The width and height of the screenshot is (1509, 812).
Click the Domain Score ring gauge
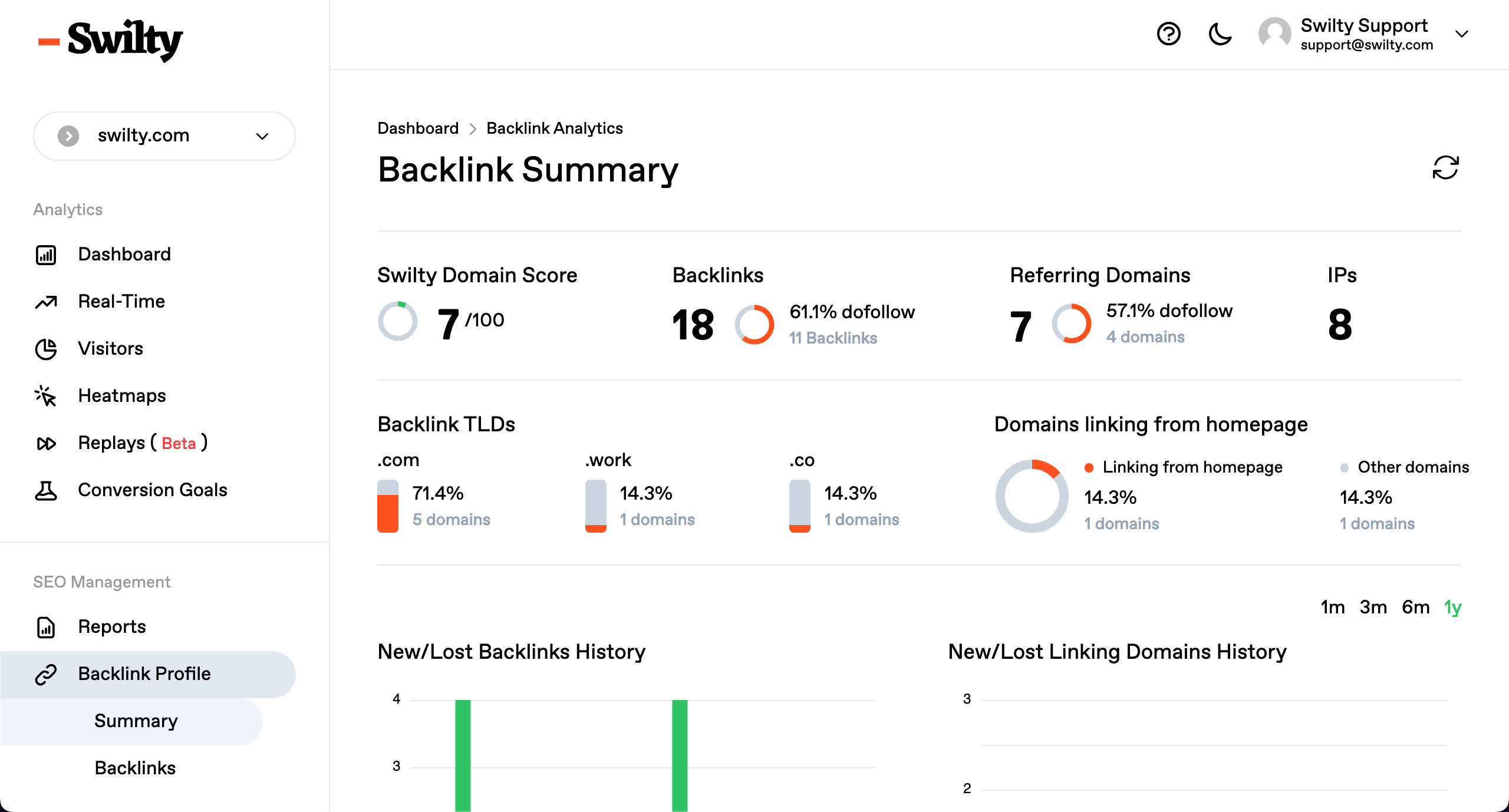tap(398, 321)
